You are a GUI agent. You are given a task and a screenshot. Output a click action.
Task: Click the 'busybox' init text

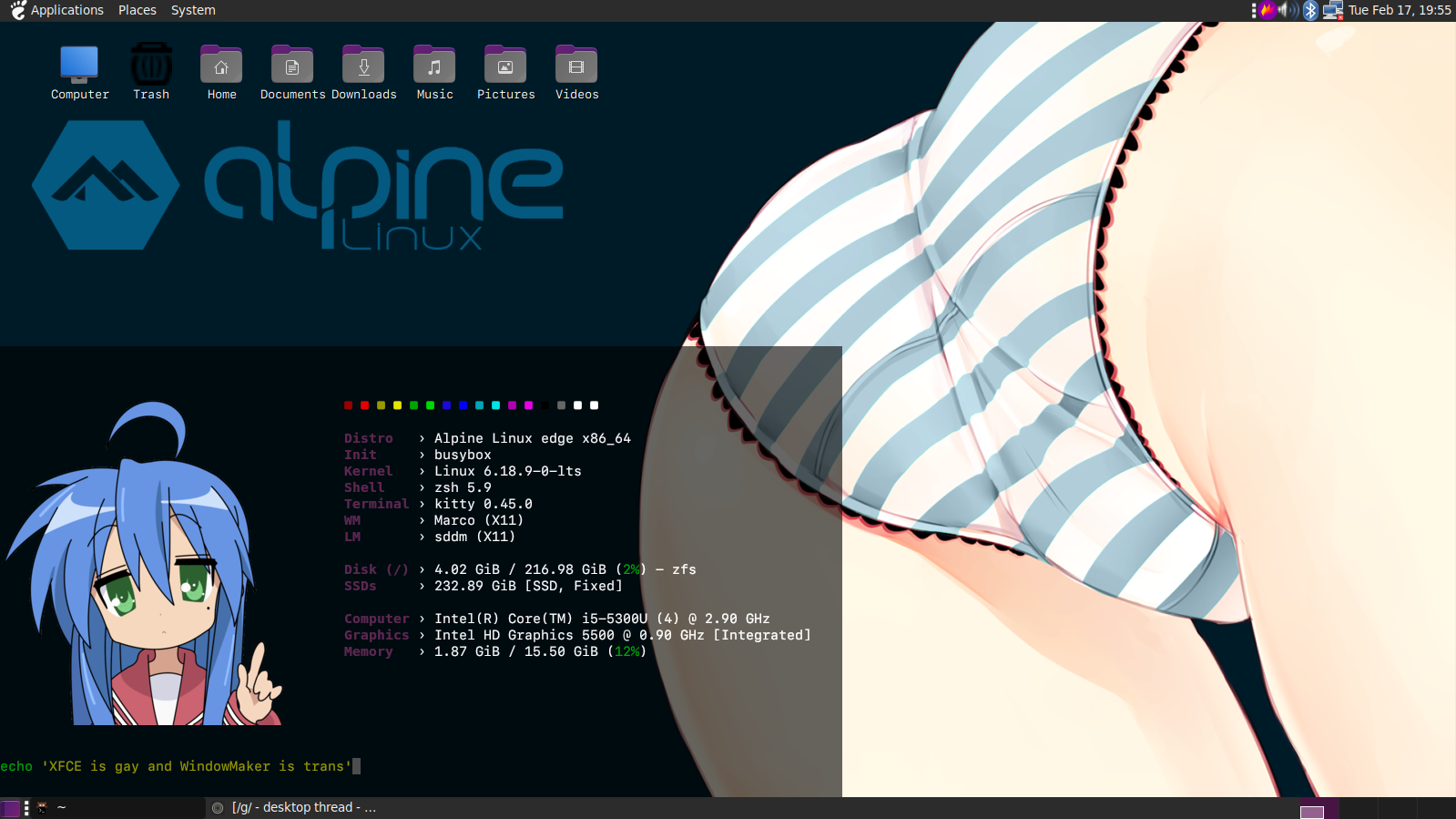pyautogui.click(x=463, y=455)
